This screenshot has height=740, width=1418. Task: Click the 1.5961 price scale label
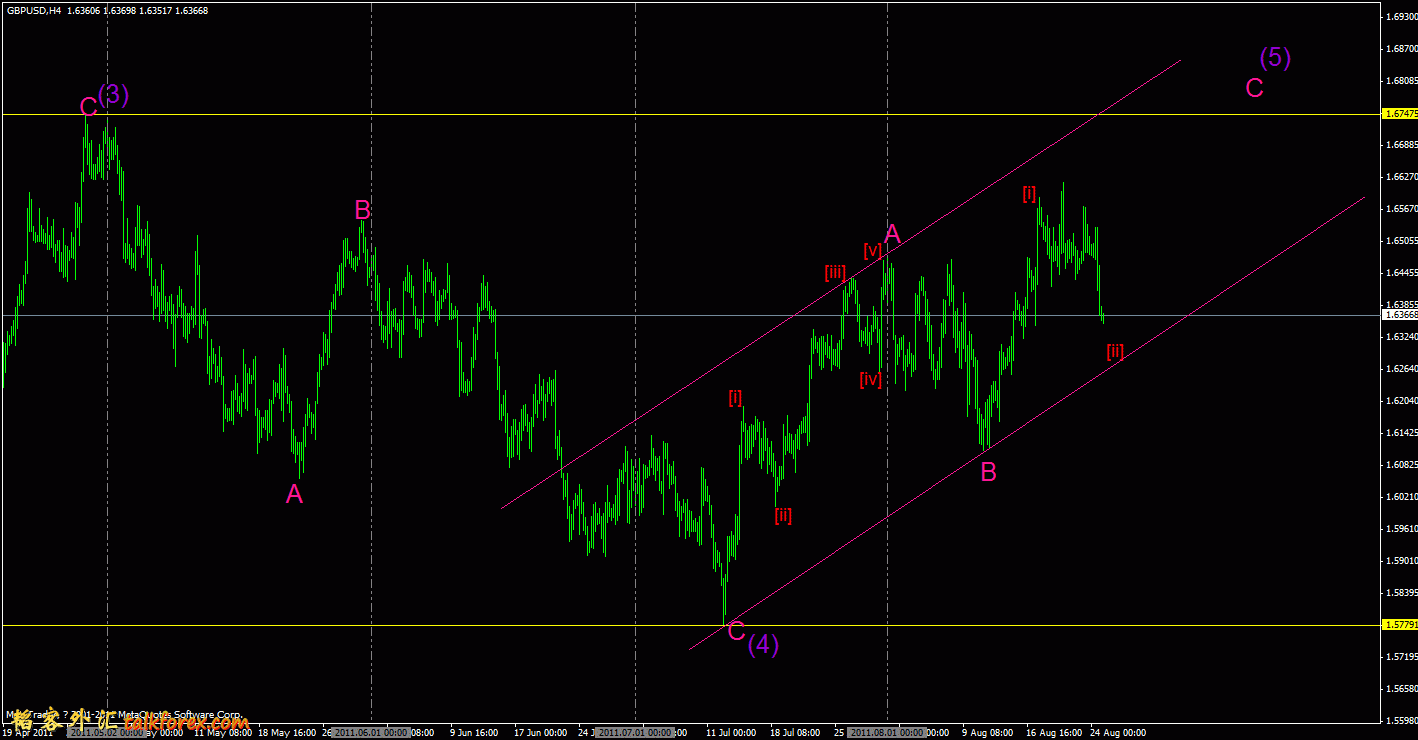tap(1400, 528)
